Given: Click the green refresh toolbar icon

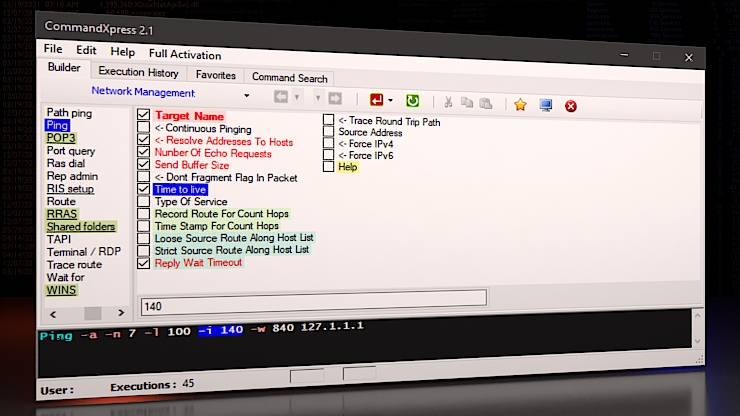Looking at the screenshot, I should click(412, 101).
